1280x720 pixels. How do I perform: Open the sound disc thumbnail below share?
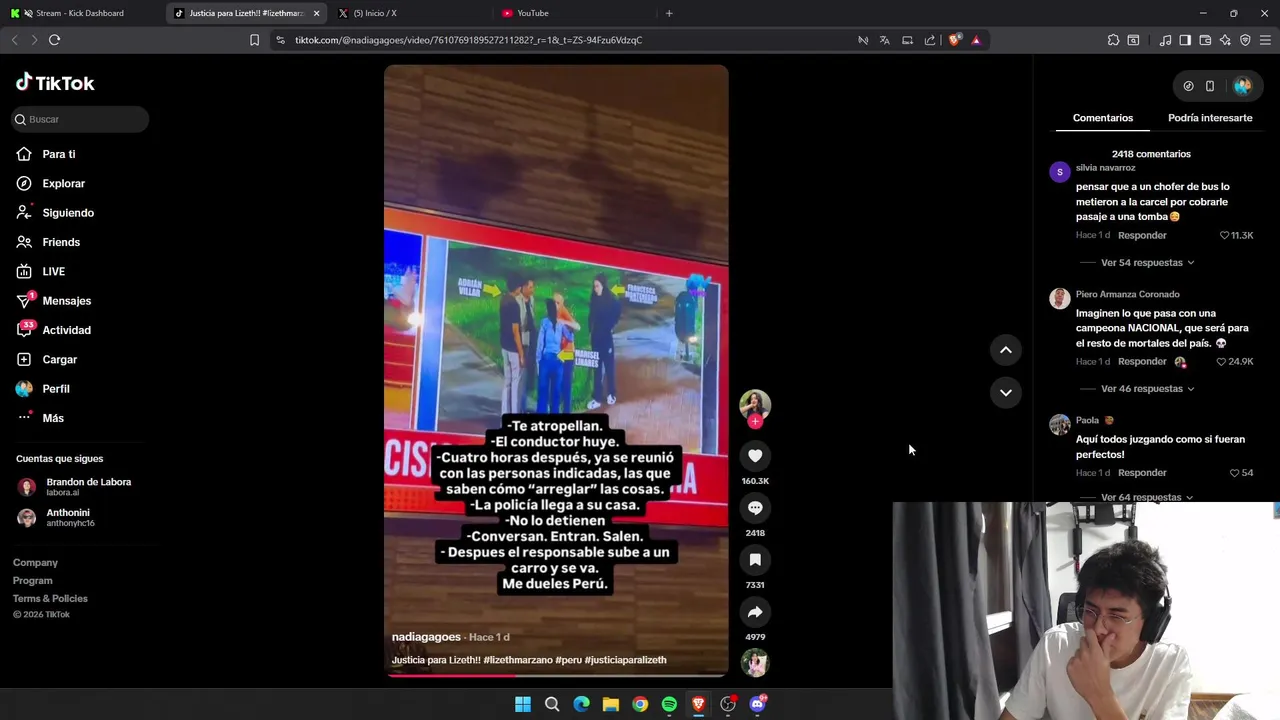click(755, 663)
